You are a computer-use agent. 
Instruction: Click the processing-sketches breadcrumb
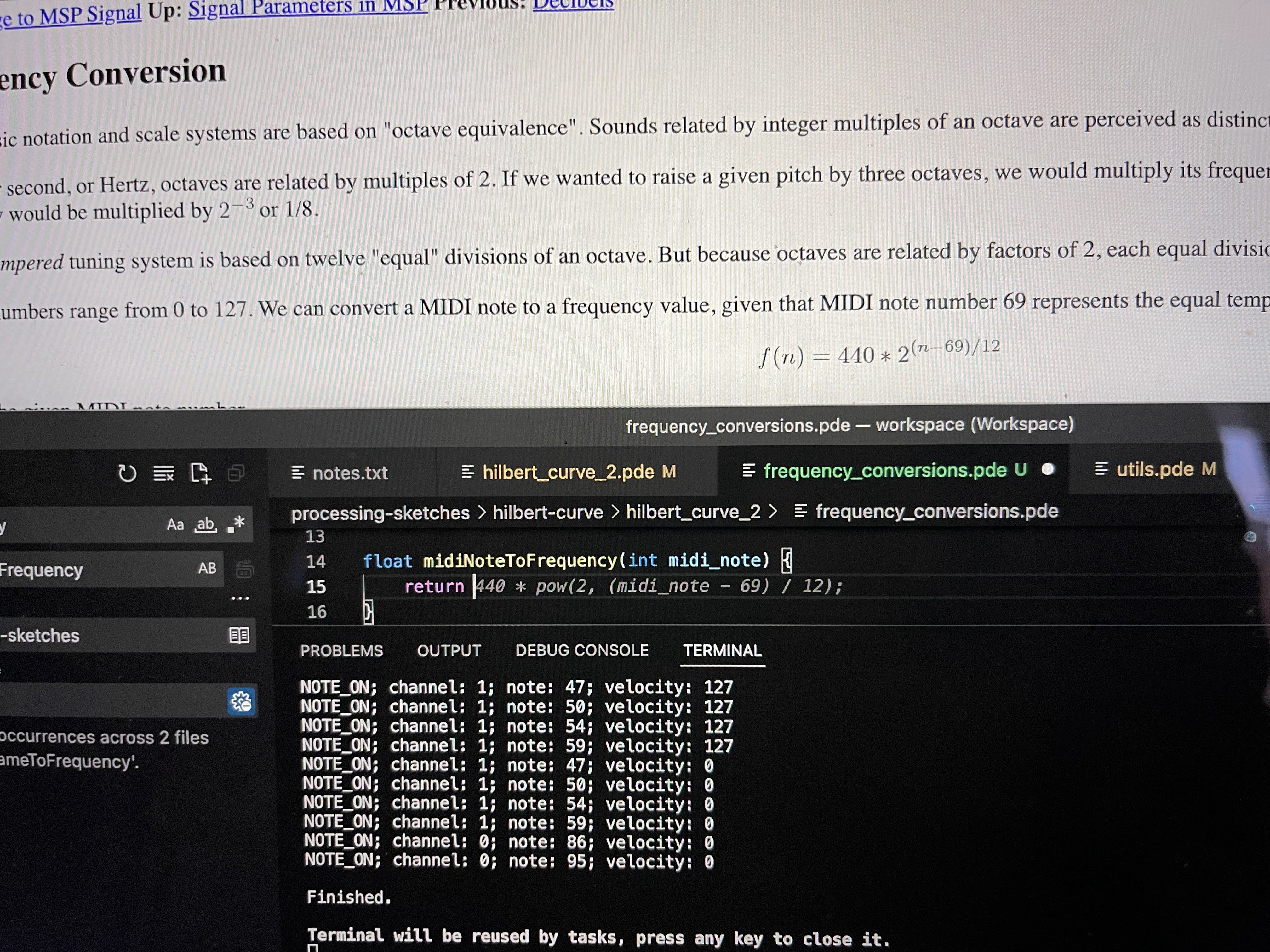(380, 513)
